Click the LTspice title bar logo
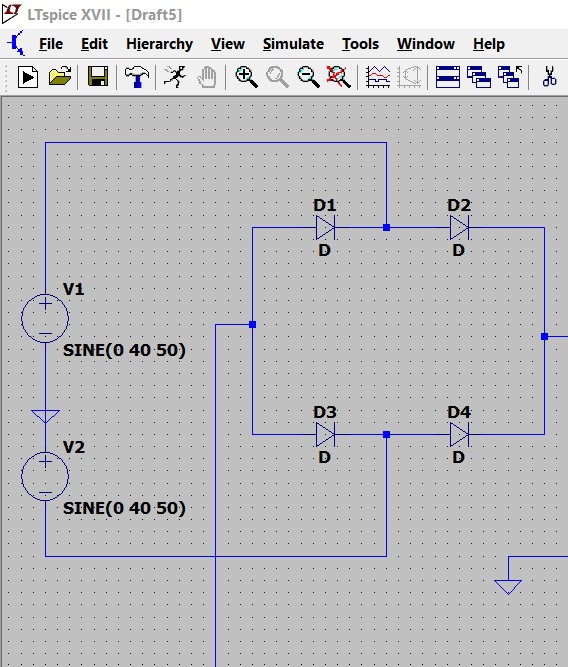 pos(11,14)
